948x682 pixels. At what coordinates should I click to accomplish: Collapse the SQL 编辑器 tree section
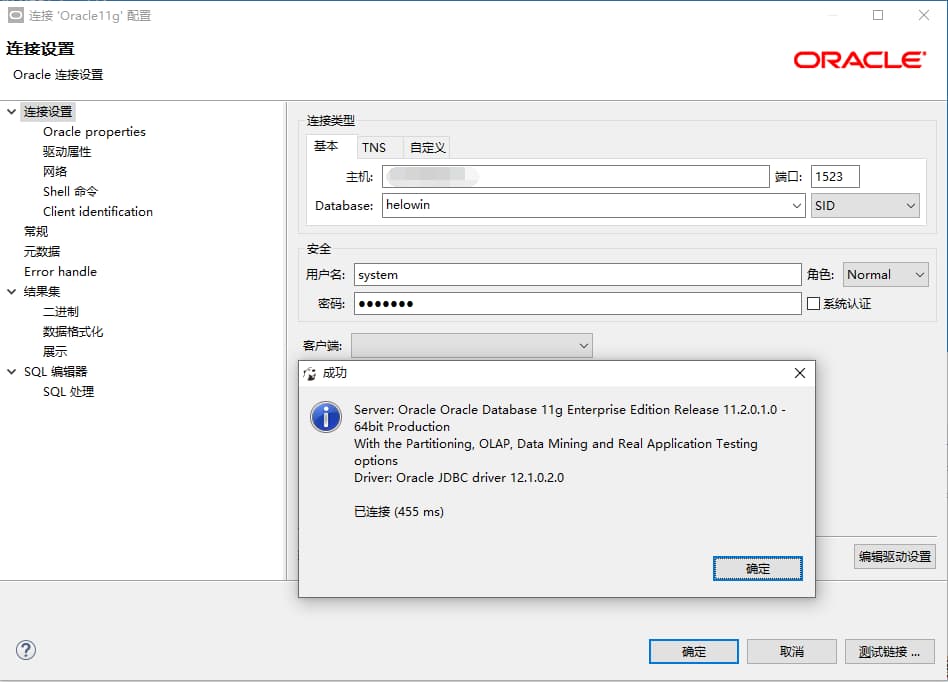10,371
